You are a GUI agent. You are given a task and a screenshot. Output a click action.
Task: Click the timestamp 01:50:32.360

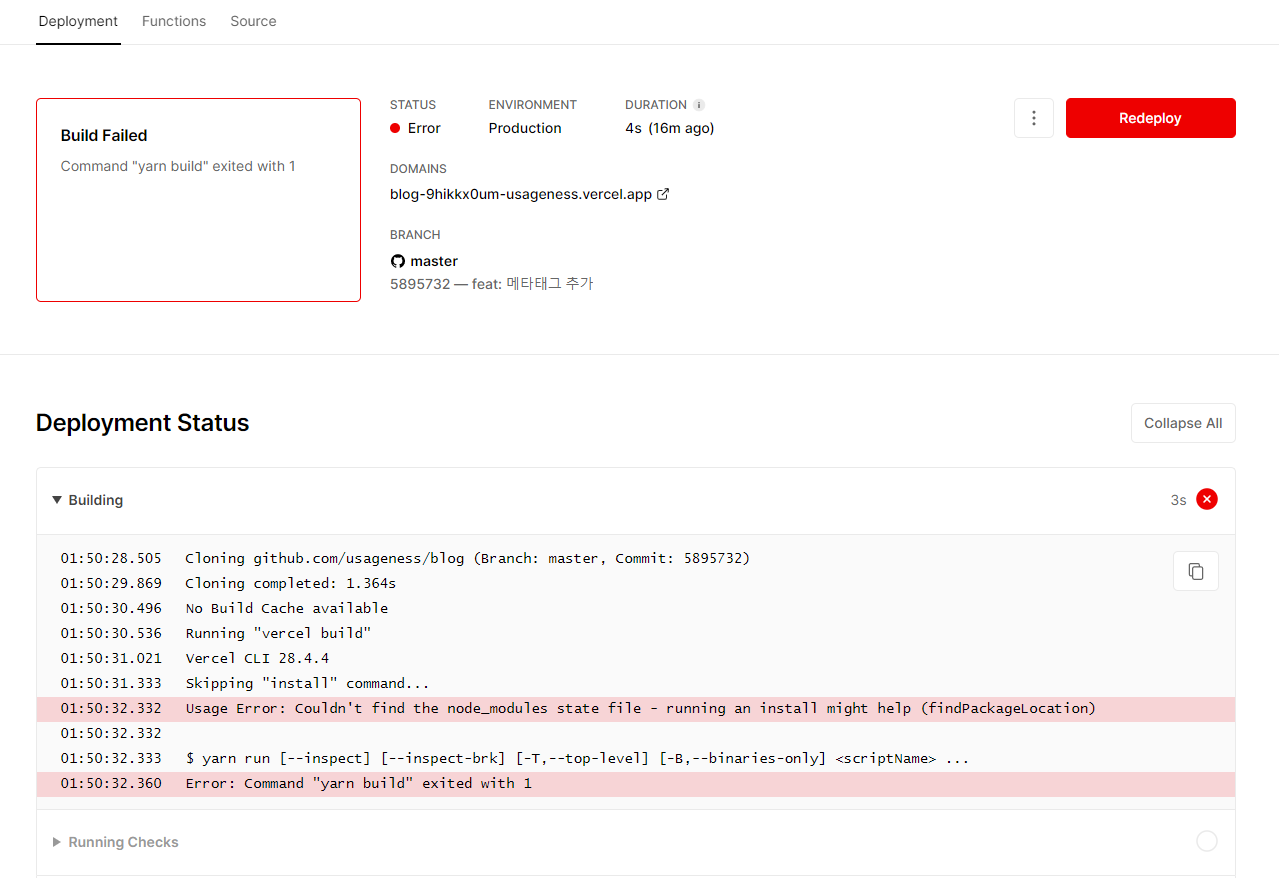(x=111, y=784)
